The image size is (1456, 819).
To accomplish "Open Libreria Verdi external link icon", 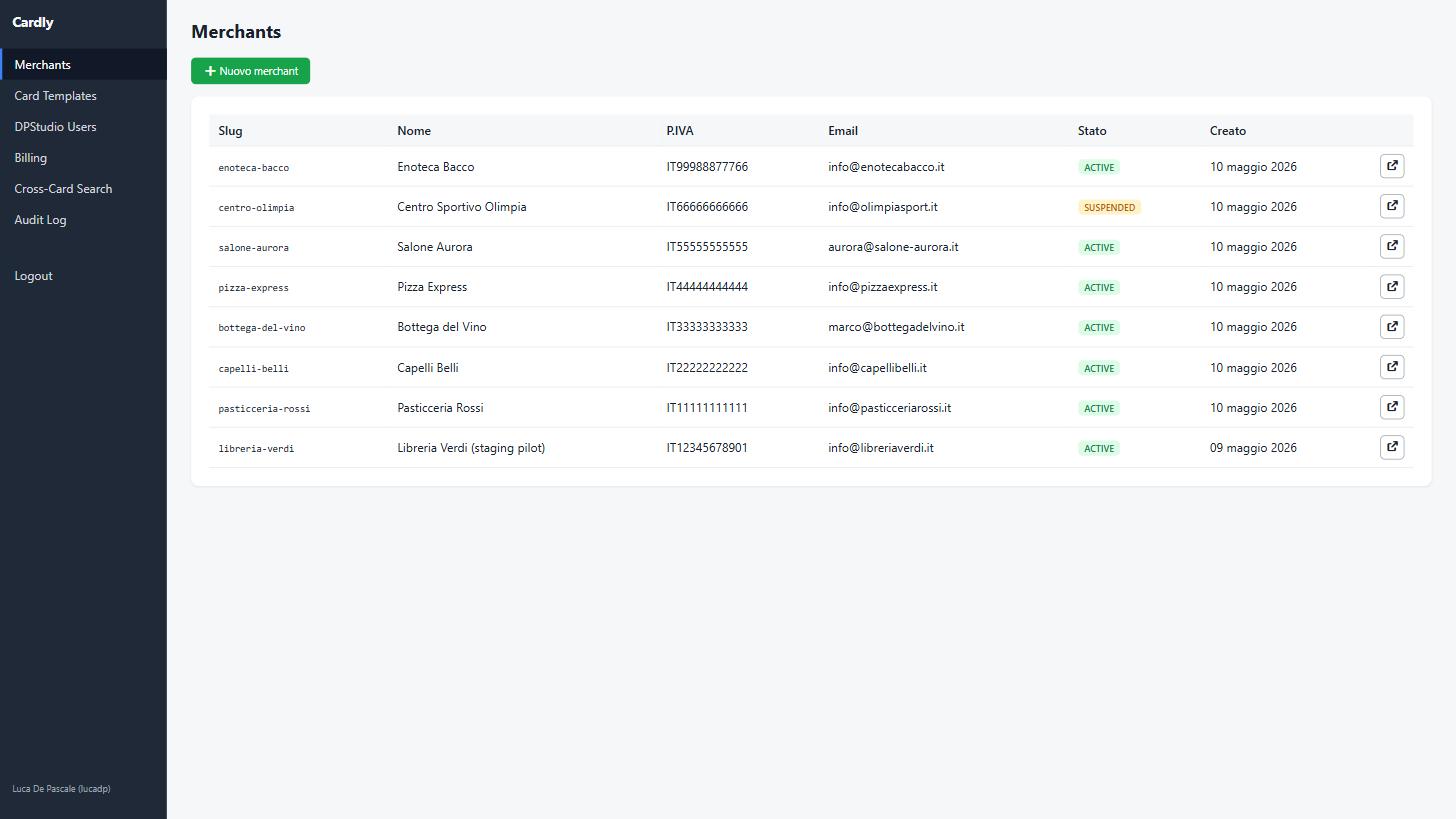I will coord(1392,447).
